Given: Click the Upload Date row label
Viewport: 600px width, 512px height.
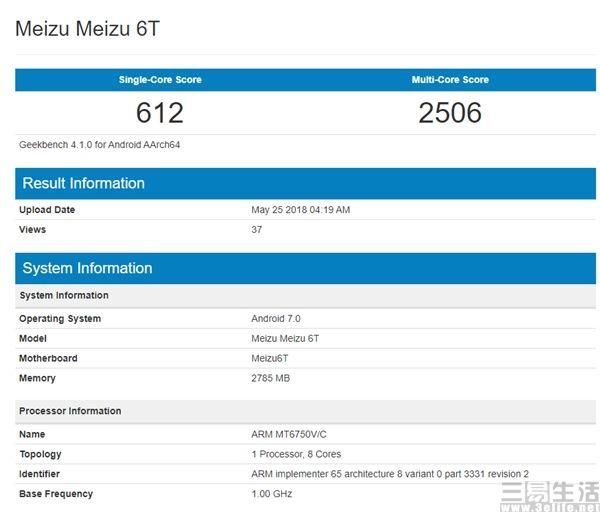Looking at the screenshot, I should tap(47, 210).
